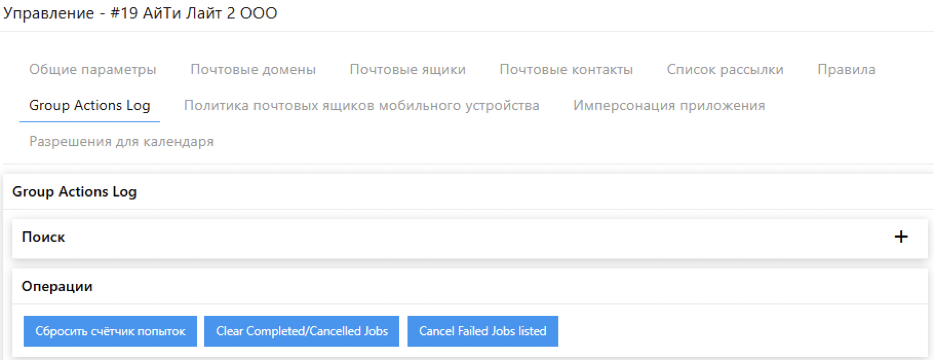The height and width of the screenshot is (360, 934).
Task: Click the bold Group Actions Log panel heading
Action: point(74,192)
